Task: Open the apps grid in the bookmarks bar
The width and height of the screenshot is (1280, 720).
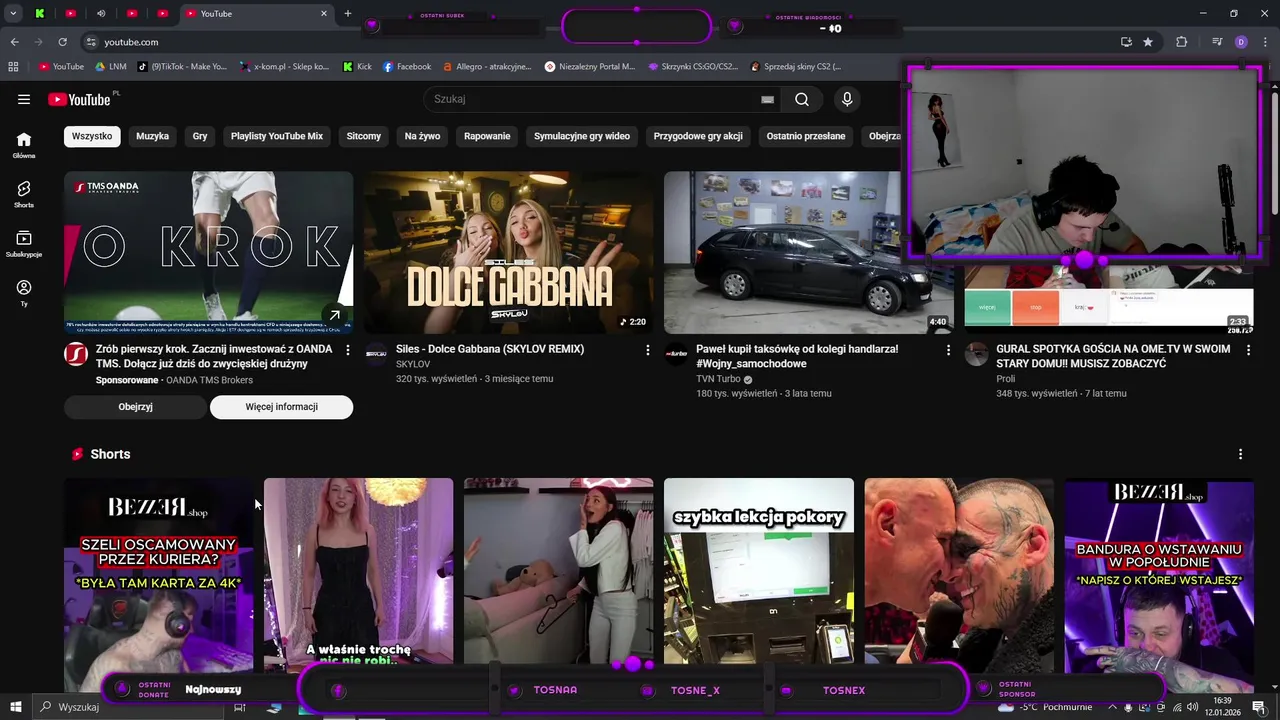Action: pyautogui.click(x=13, y=67)
